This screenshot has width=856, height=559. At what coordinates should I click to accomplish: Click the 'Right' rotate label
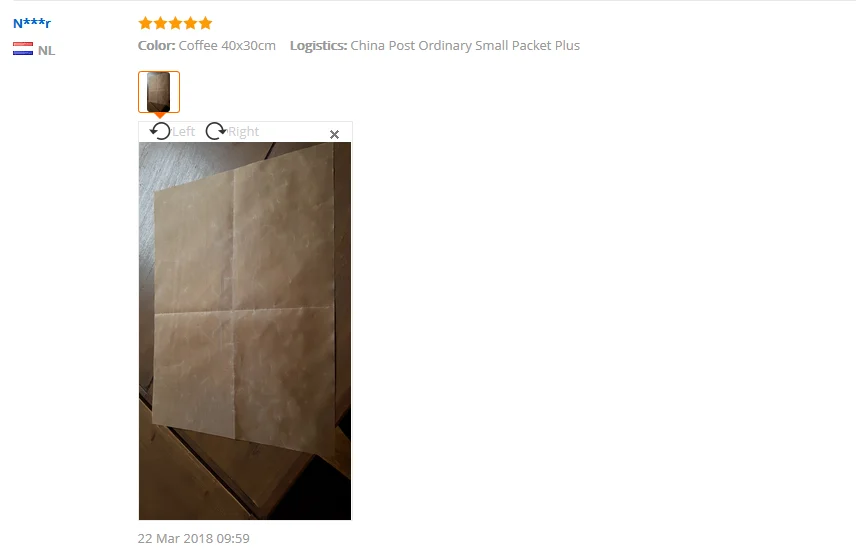(x=243, y=132)
